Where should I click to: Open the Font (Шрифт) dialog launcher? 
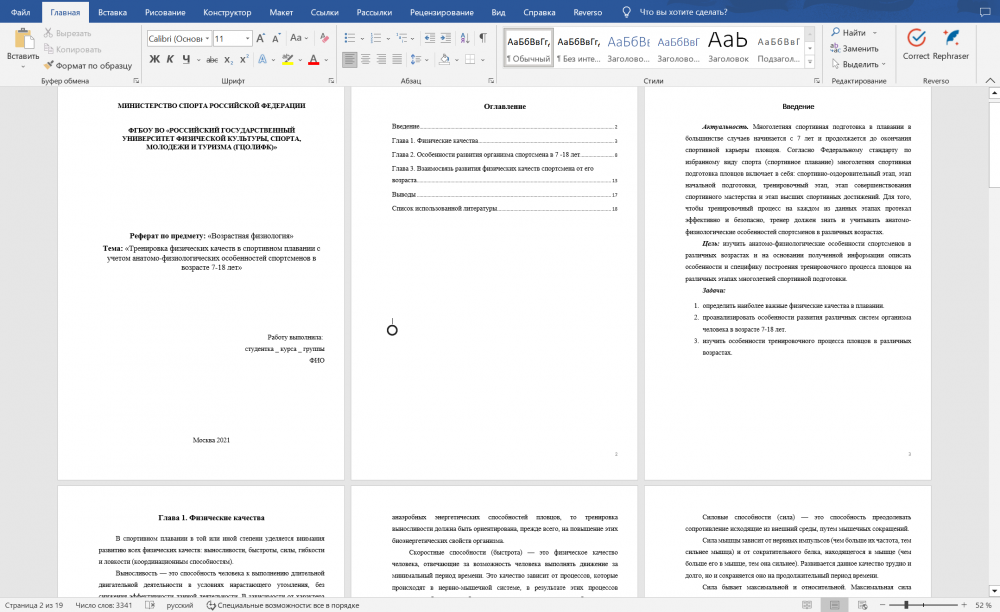(331, 81)
